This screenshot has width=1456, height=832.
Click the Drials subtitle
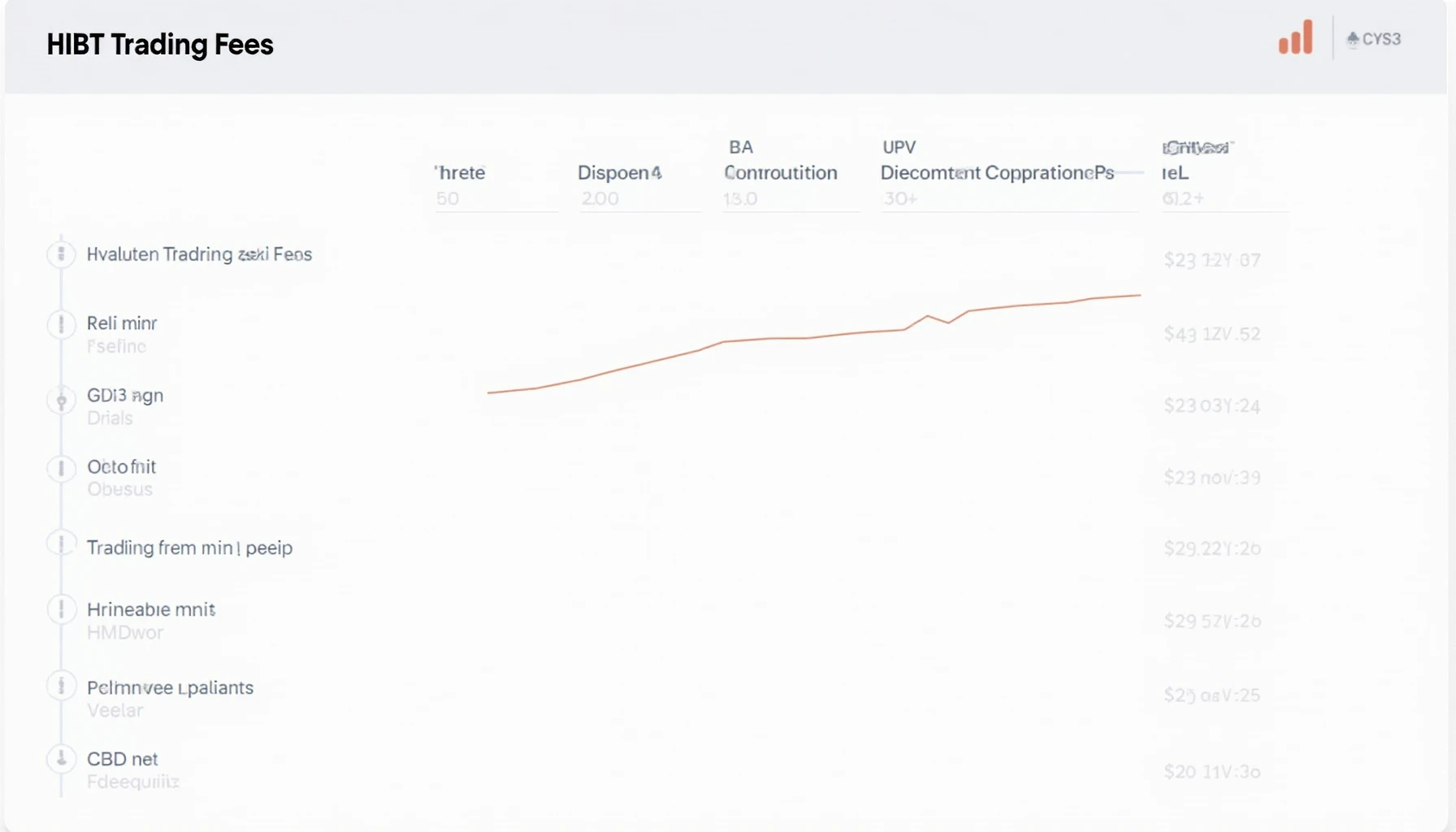click(110, 418)
